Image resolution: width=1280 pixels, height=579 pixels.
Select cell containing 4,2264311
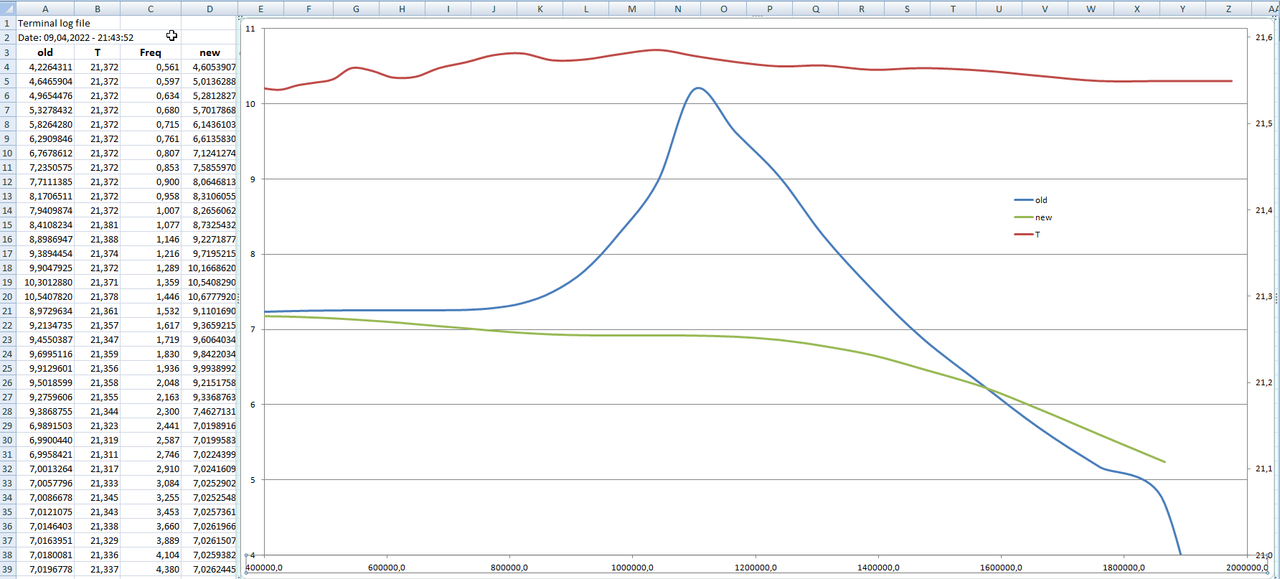pyautogui.click(x=44, y=67)
